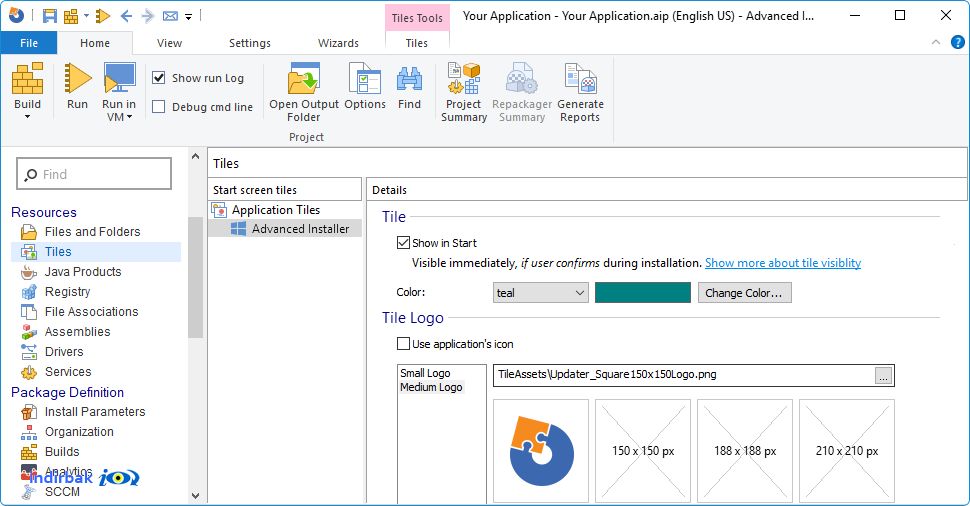Click the Change Color button
Image resolution: width=970 pixels, height=506 pixels.
[x=744, y=293]
